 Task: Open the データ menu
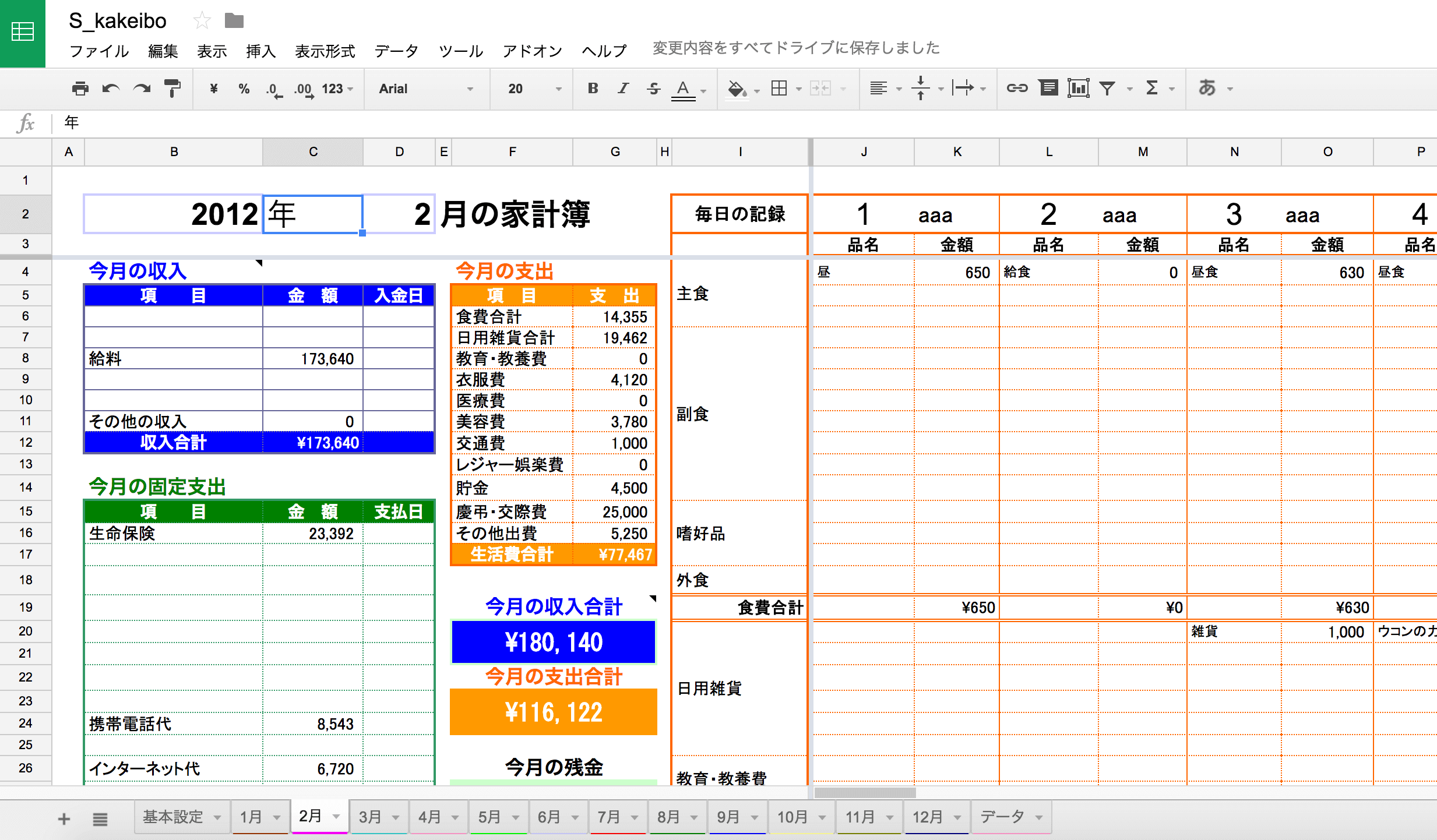pyautogui.click(x=396, y=51)
